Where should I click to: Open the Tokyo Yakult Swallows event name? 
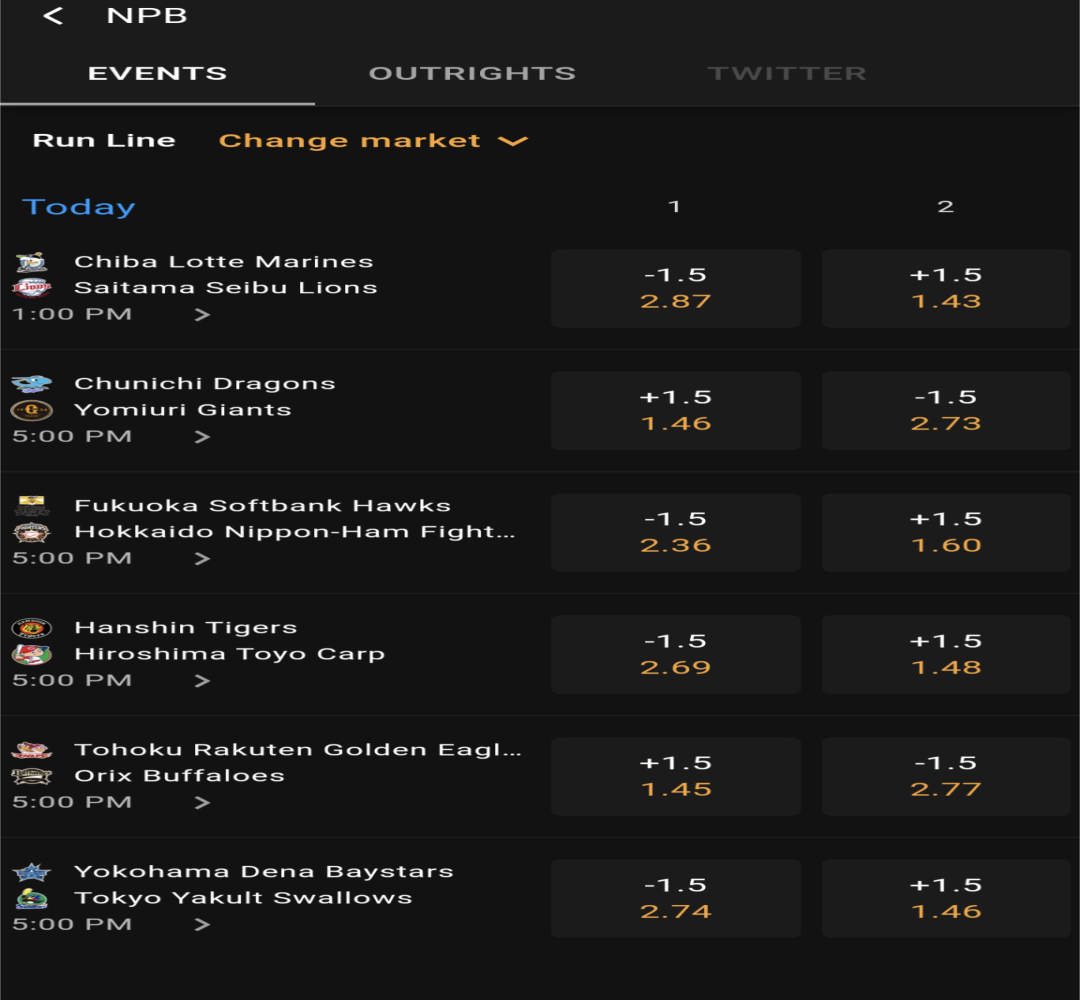[243, 898]
